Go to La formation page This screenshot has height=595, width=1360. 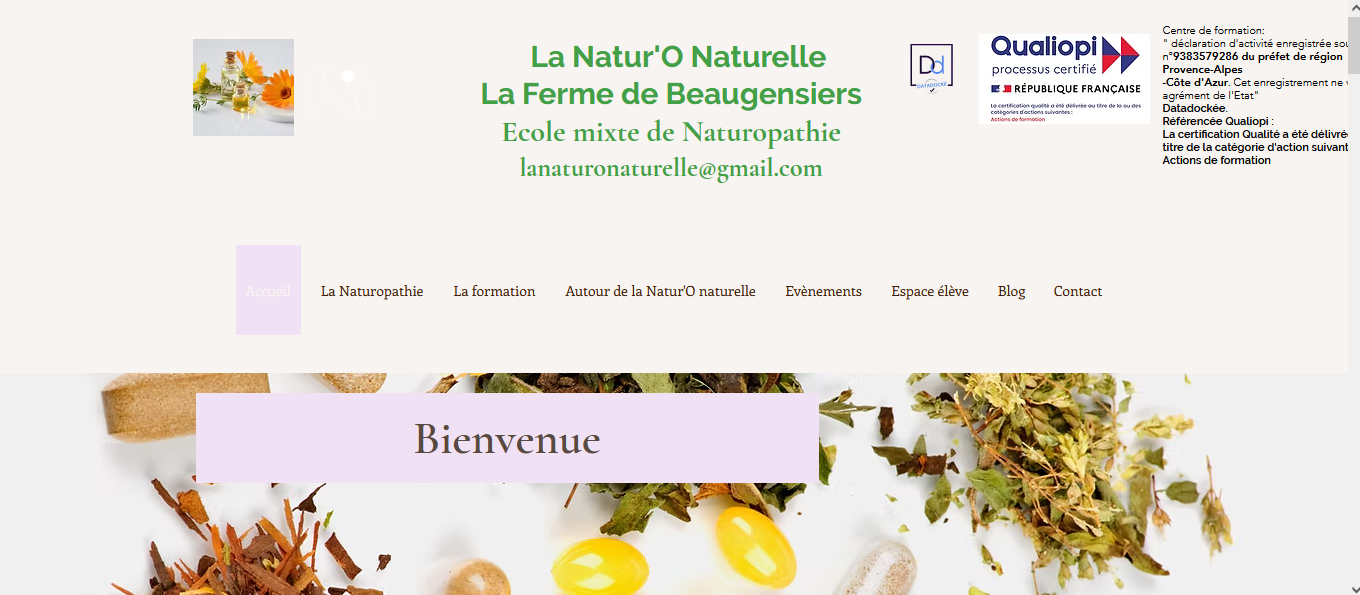(494, 291)
